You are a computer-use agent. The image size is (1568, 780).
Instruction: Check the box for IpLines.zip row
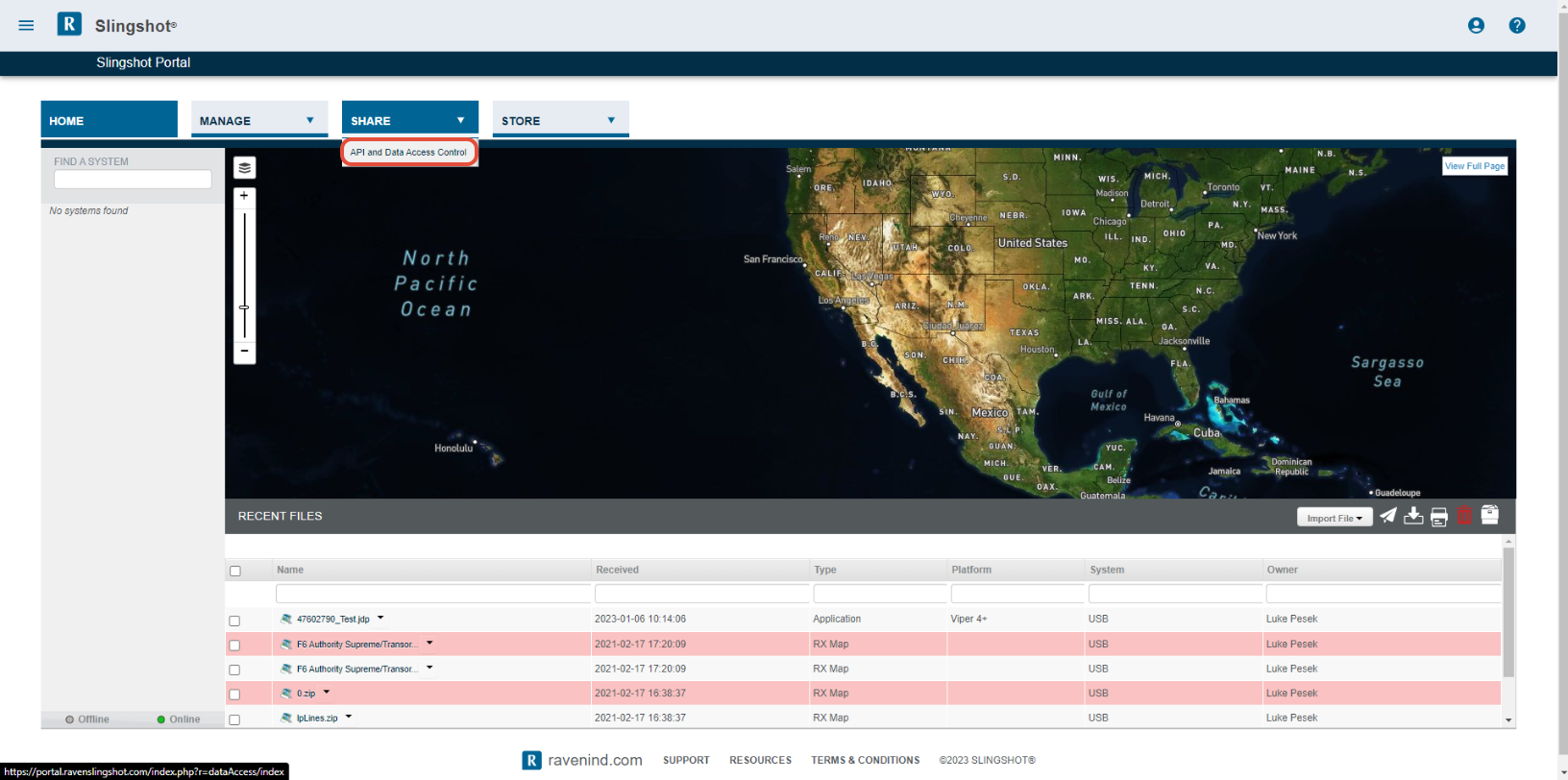click(234, 719)
